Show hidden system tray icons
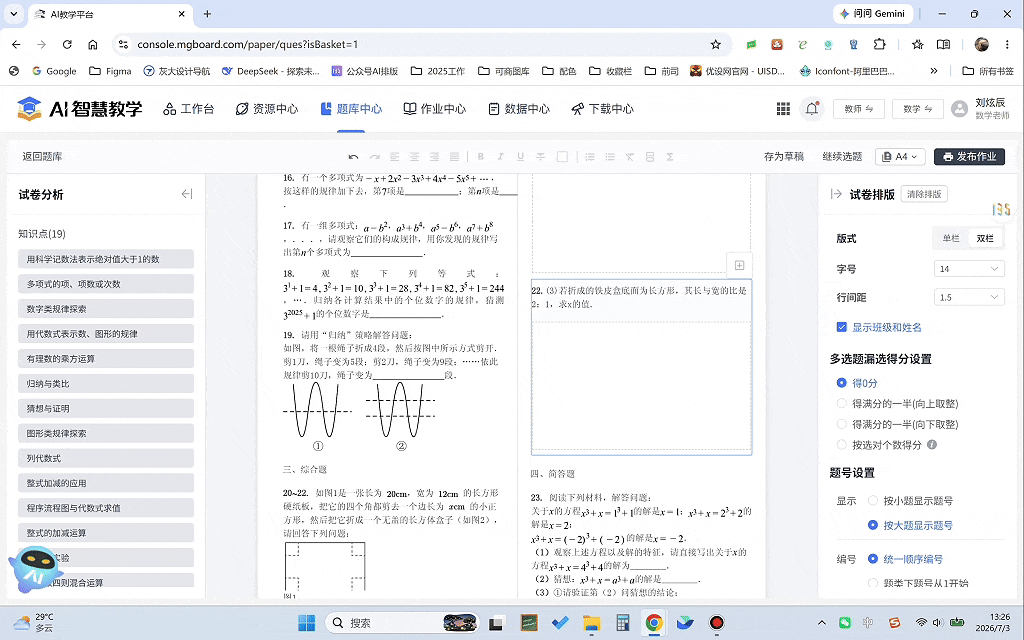The width and height of the screenshot is (1024, 640). 822,623
